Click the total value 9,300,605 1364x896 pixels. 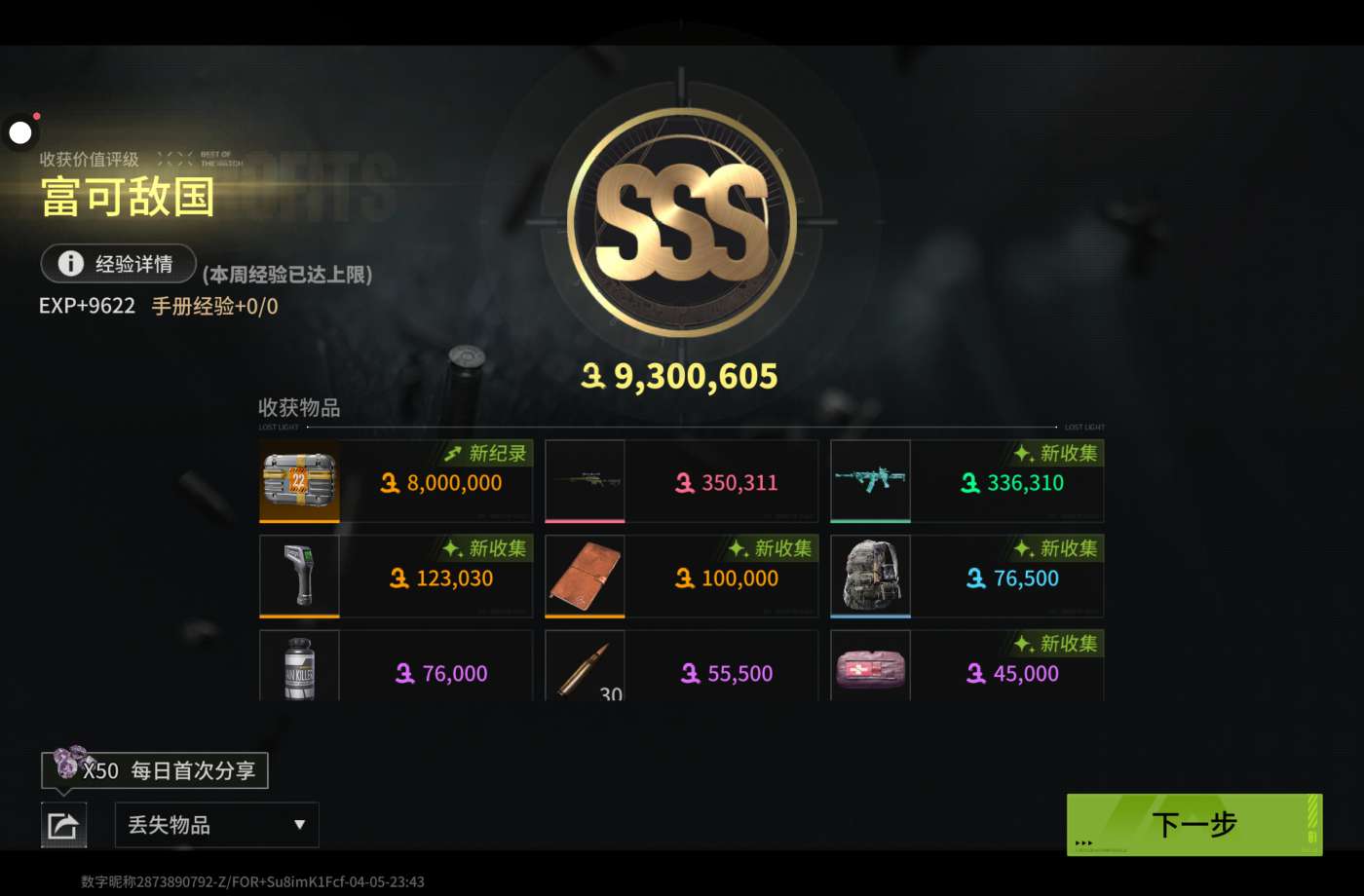tap(680, 376)
